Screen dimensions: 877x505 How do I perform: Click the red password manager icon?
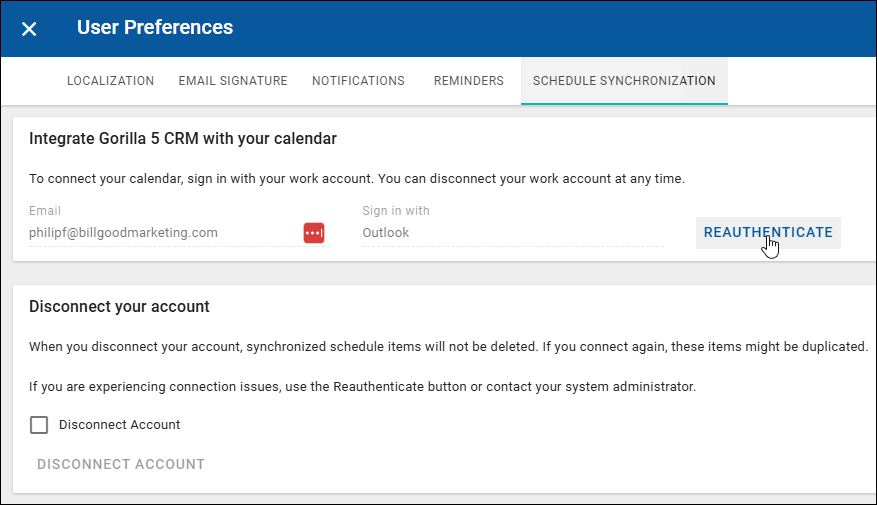pyautogui.click(x=314, y=232)
